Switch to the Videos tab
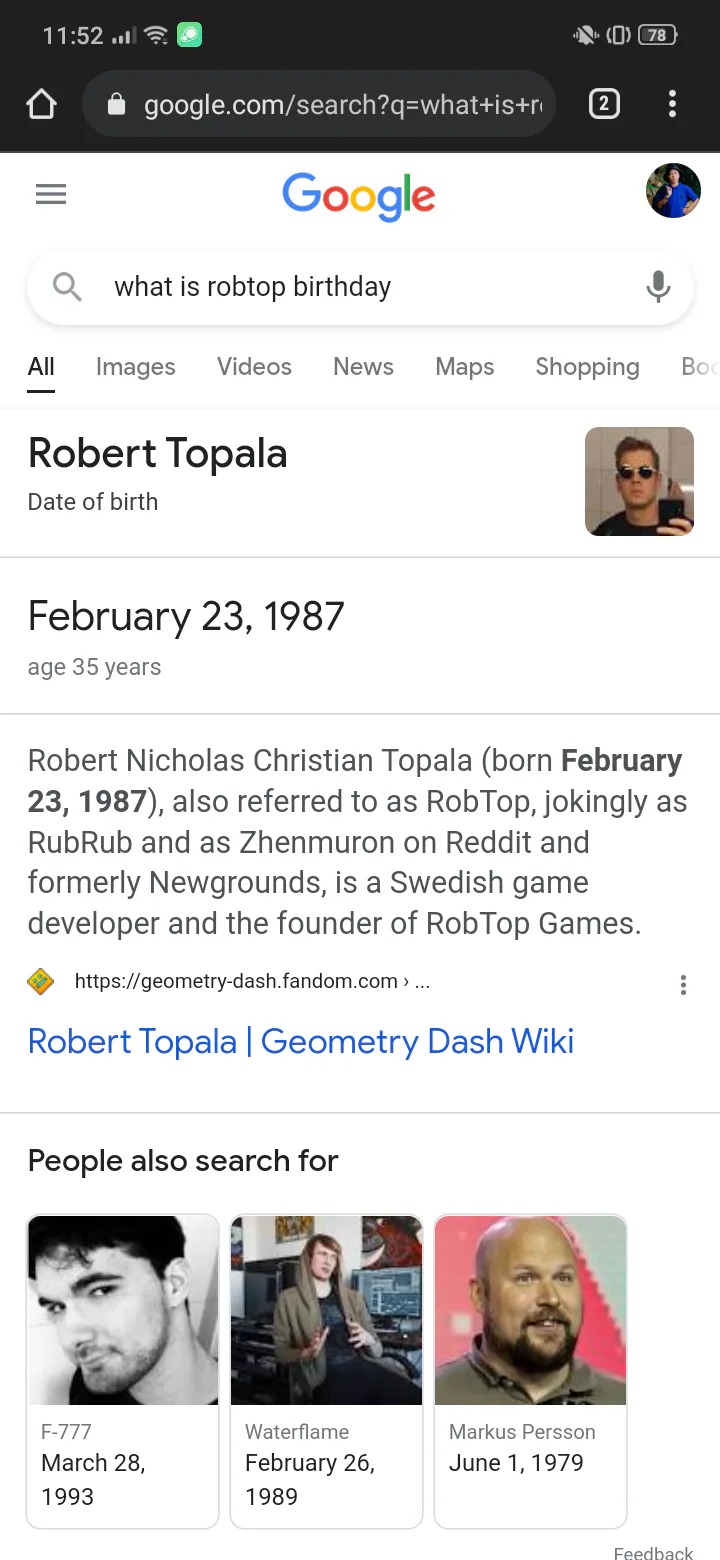This screenshot has width=720, height=1560. pos(254,367)
